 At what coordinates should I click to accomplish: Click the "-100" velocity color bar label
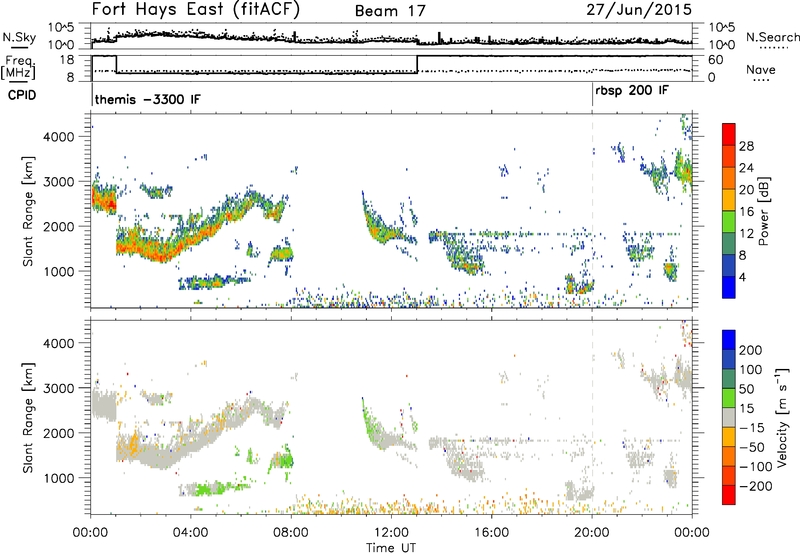pos(756,466)
